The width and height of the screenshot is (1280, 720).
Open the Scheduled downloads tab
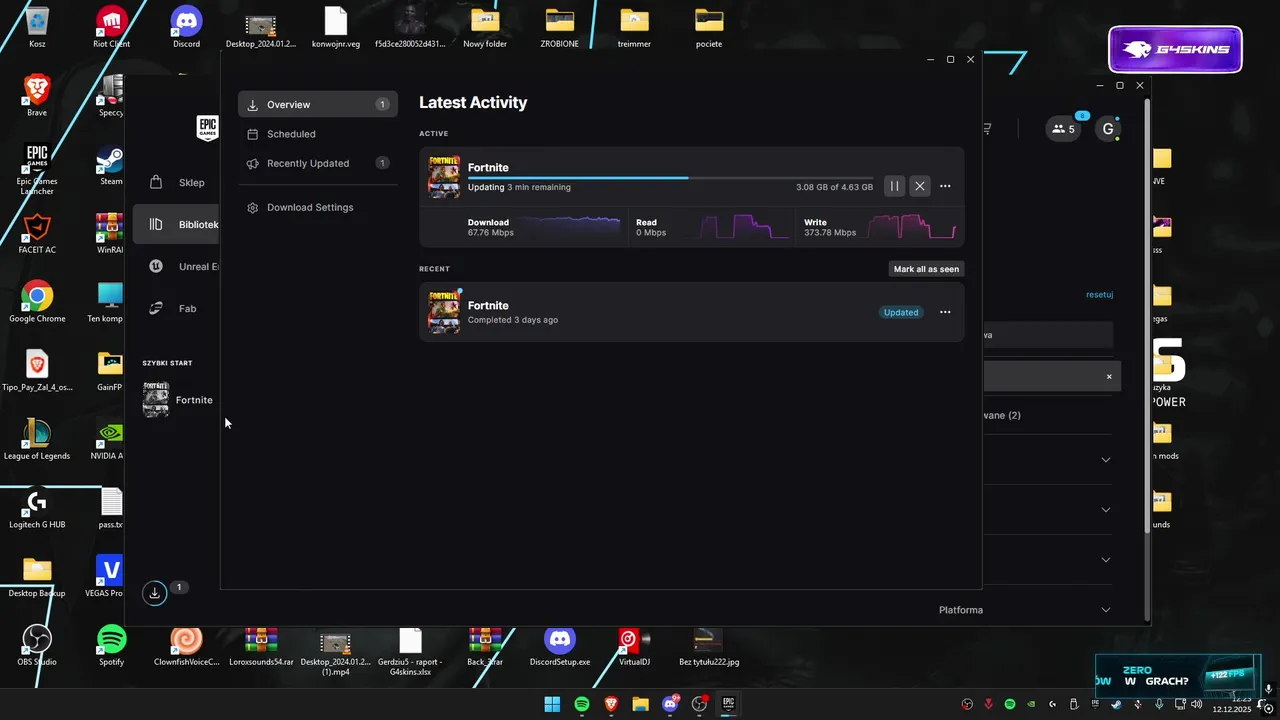tap(318, 134)
